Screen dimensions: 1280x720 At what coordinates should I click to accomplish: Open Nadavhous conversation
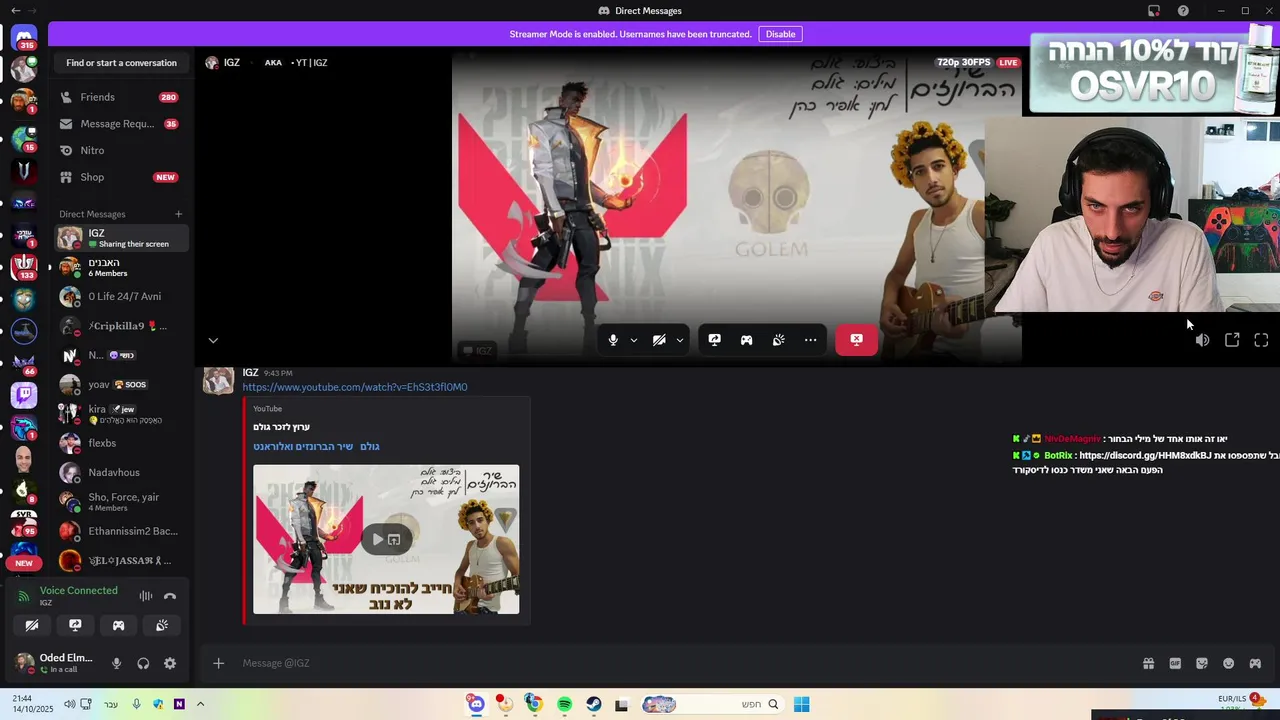[121, 472]
